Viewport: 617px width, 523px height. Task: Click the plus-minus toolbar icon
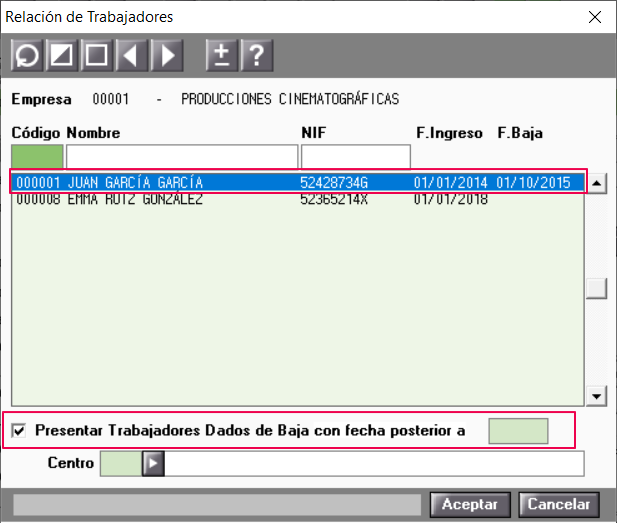(x=222, y=55)
